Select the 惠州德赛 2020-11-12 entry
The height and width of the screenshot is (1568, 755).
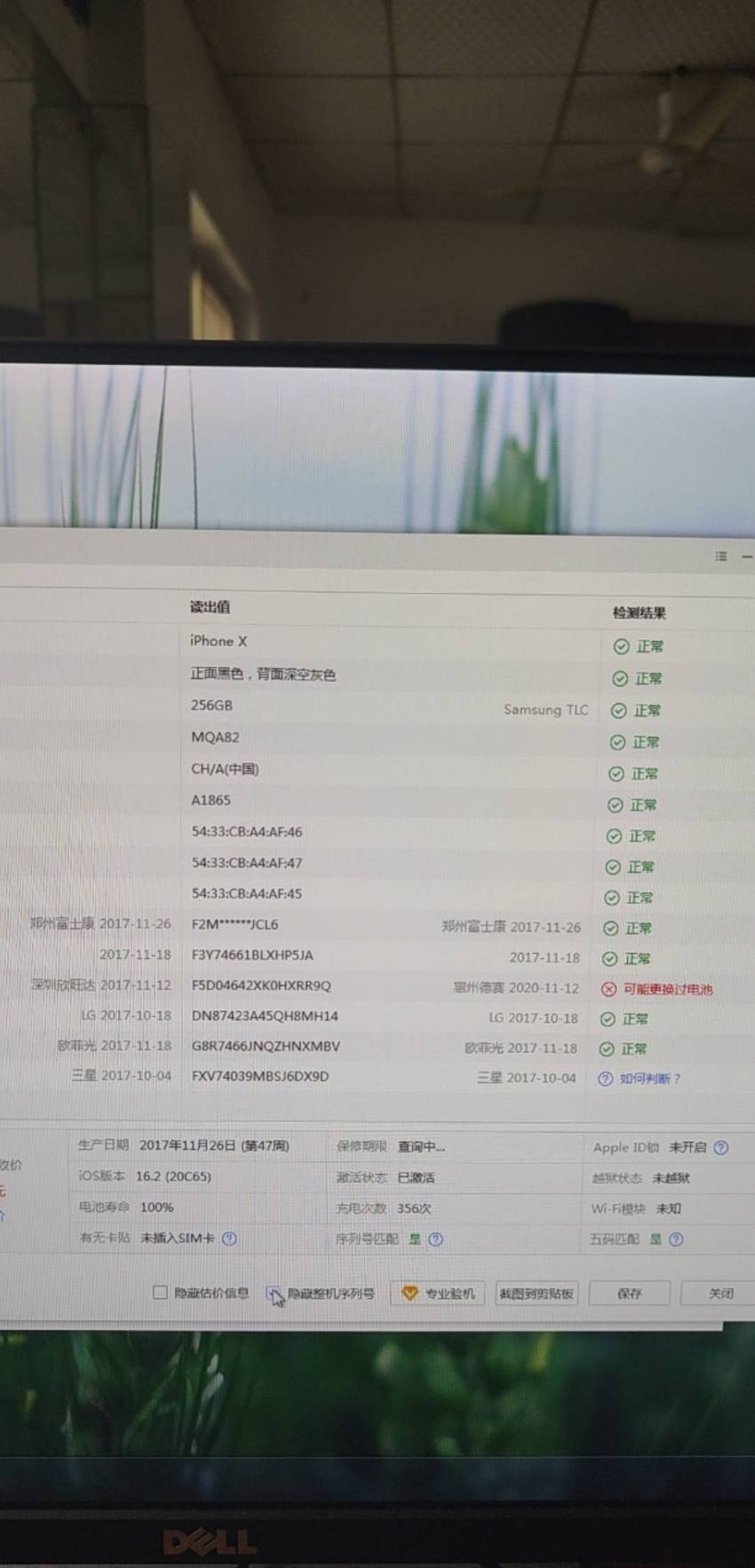point(516,987)
